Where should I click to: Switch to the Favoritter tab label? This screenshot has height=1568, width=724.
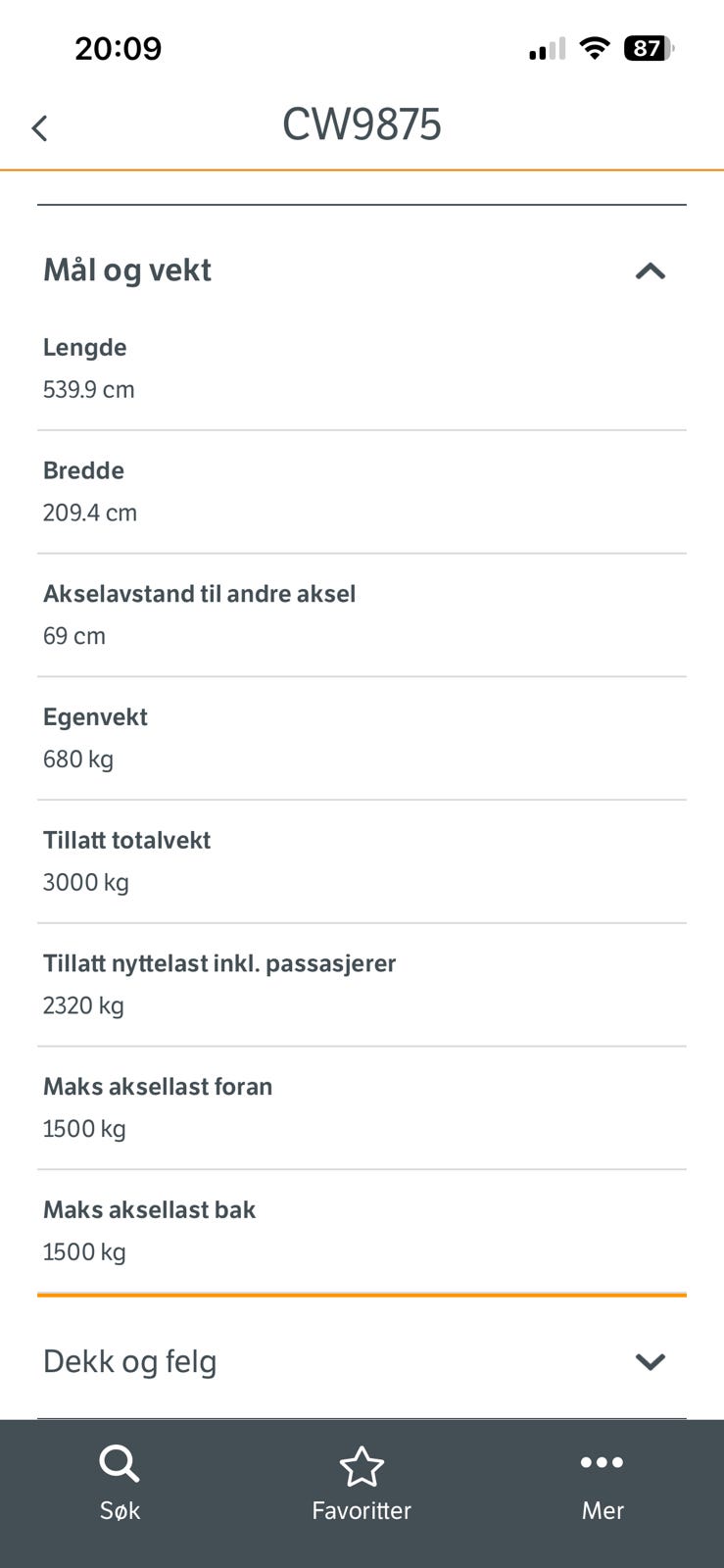point(362,1510)
